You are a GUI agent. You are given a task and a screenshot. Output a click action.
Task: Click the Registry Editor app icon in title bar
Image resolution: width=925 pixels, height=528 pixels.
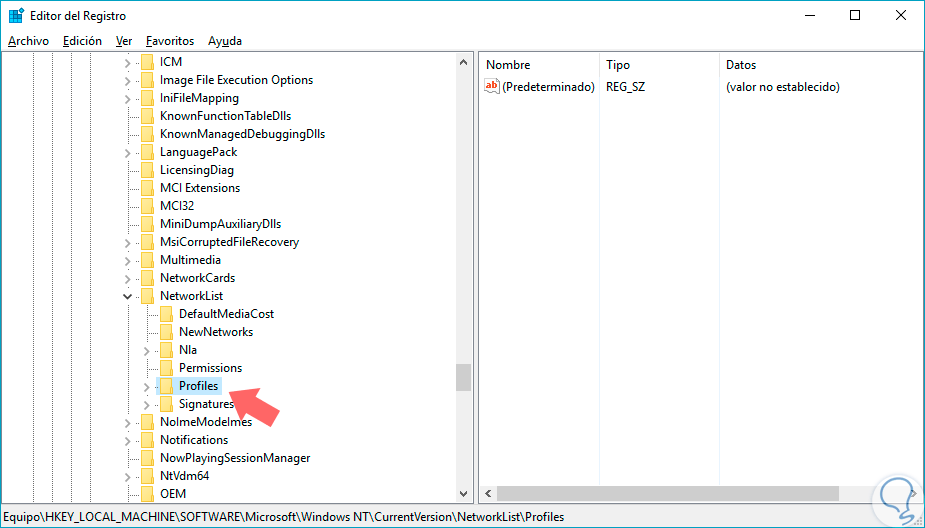tap(16, 16)
